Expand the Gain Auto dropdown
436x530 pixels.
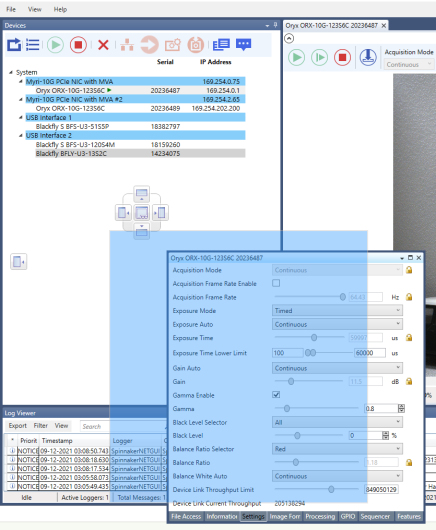[337, 368]
